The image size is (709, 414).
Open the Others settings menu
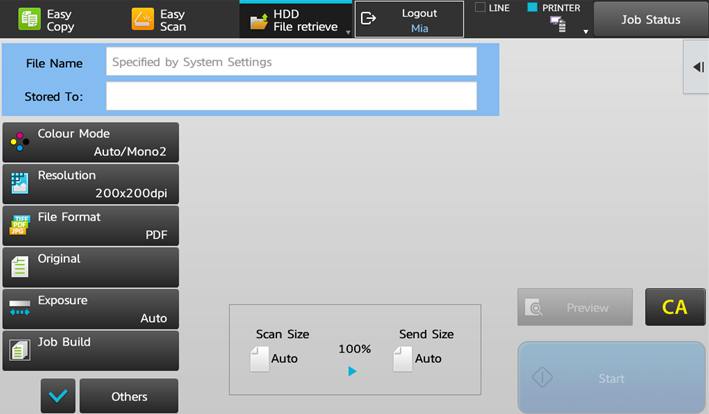point(129,396)
